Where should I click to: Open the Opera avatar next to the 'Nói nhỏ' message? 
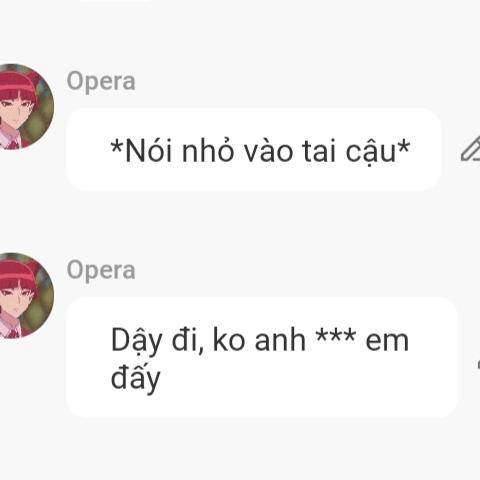(x=23, y=107)
